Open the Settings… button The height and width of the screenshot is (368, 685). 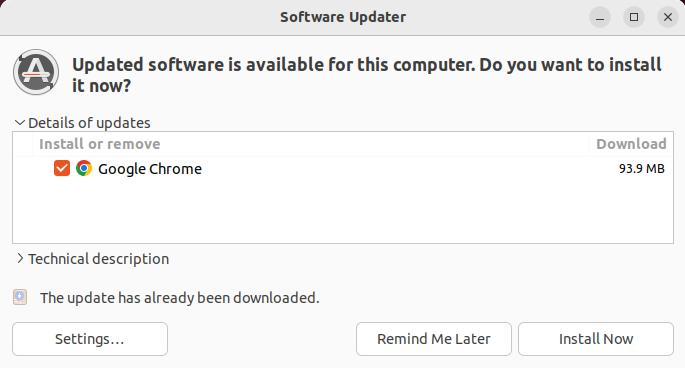[90, 339]
